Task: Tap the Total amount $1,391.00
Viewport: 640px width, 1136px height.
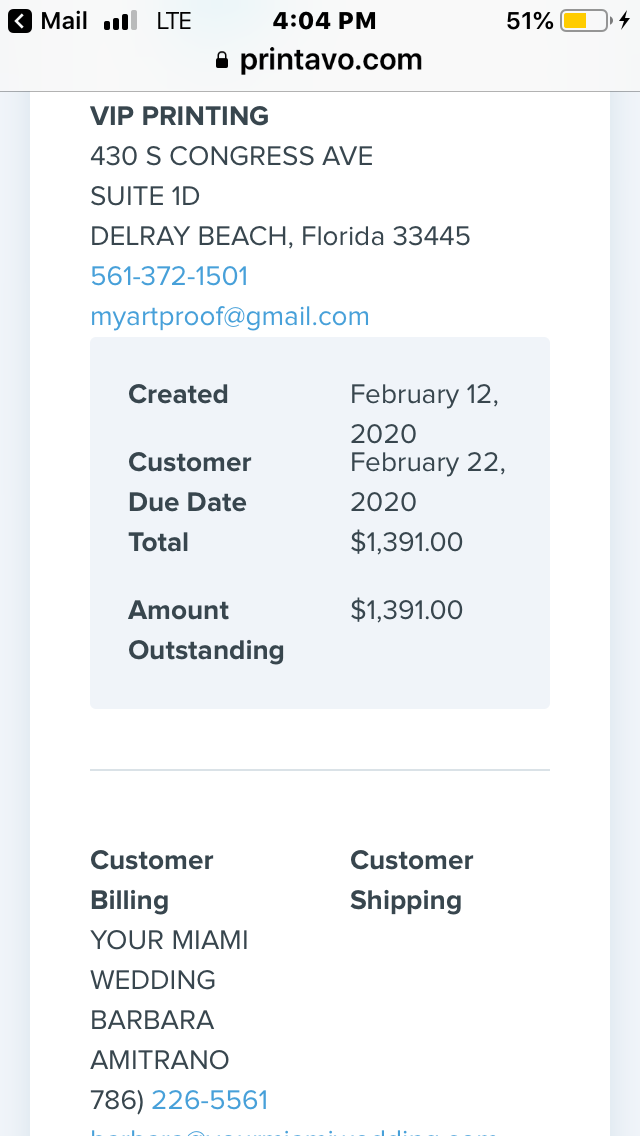Action: click(407, 542)
